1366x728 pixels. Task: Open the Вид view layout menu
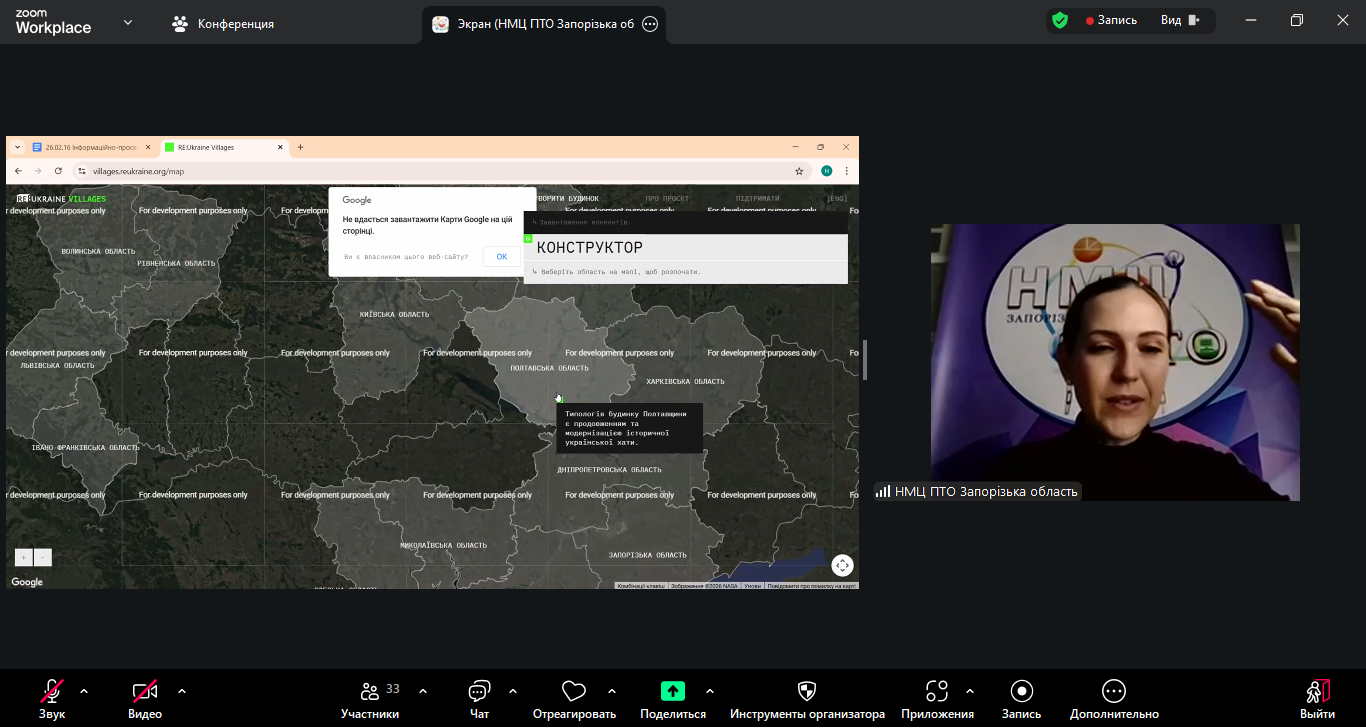[1180, 20]
